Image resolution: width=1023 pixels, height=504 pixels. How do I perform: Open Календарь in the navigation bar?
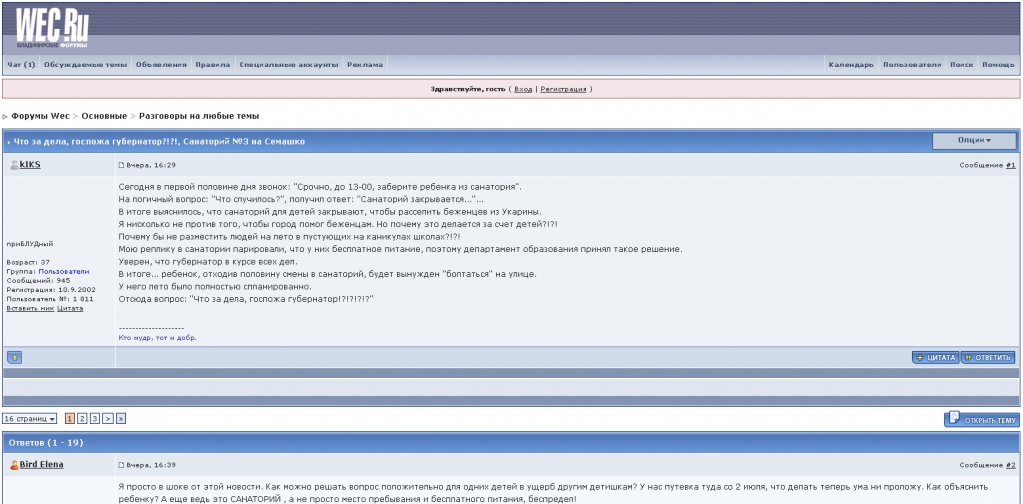(851, 65)
